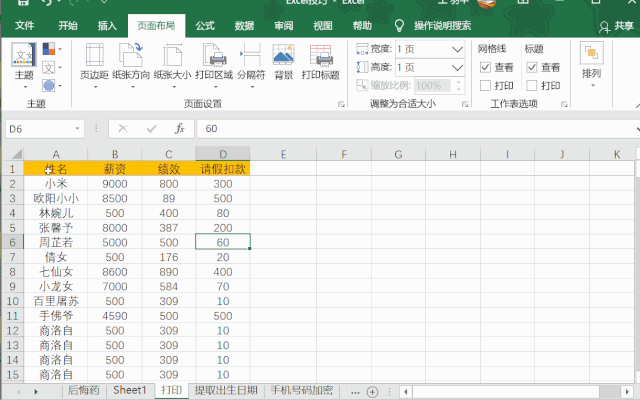640x400 pixels.
Task: Switch to Help (帮助) tab
Action: click(x=362, y=26)
